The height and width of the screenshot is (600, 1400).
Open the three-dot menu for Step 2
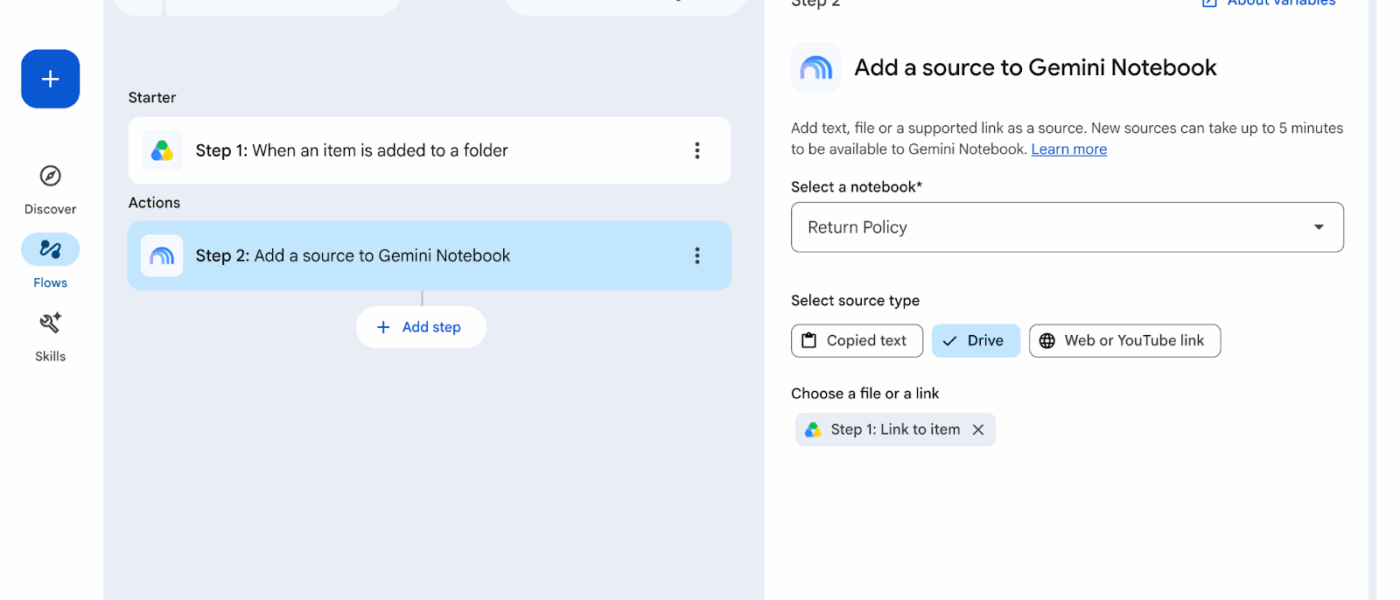(x=697, y=256)
